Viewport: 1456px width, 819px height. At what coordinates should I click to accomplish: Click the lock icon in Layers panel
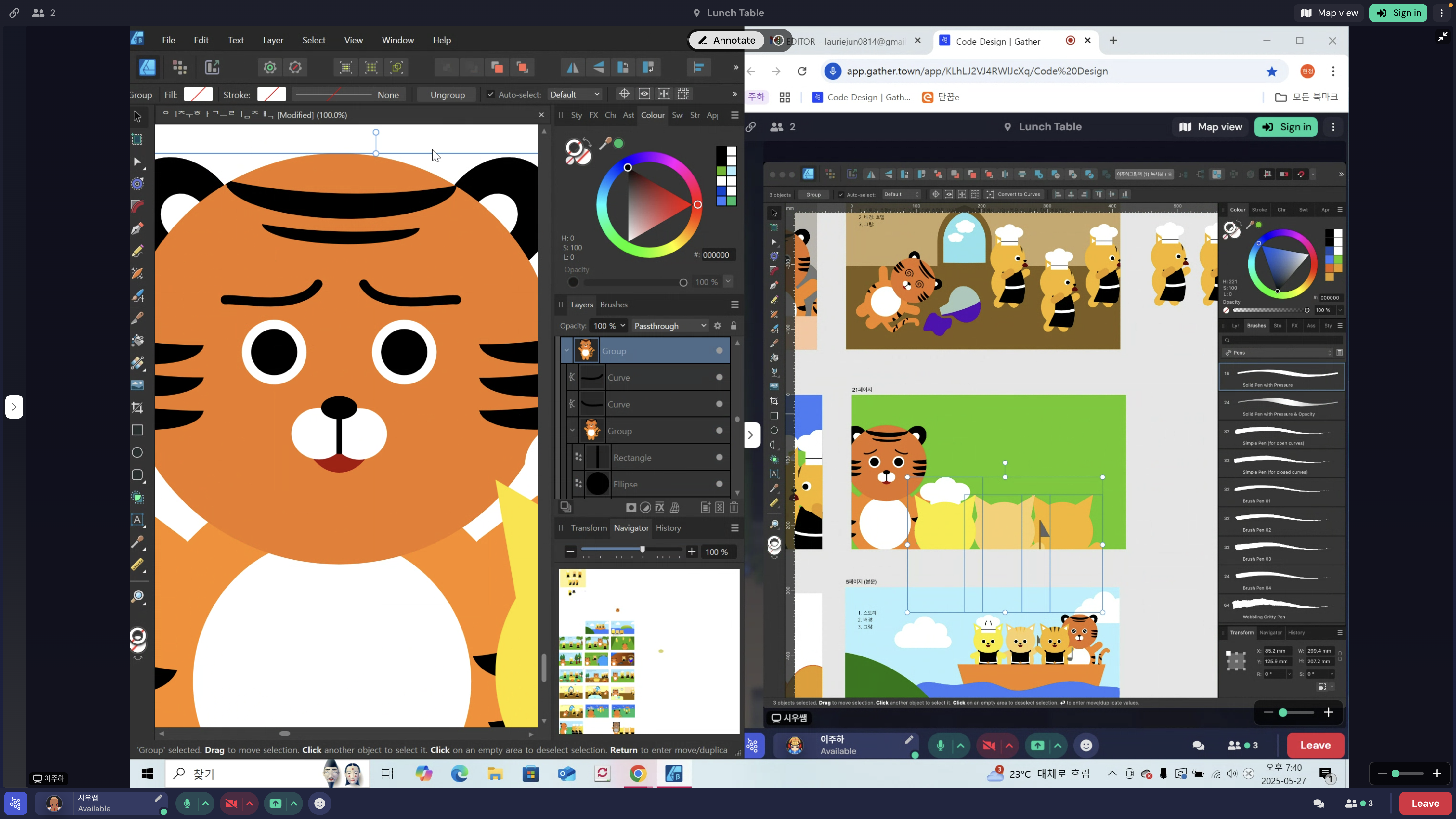(x=734, y=326)
